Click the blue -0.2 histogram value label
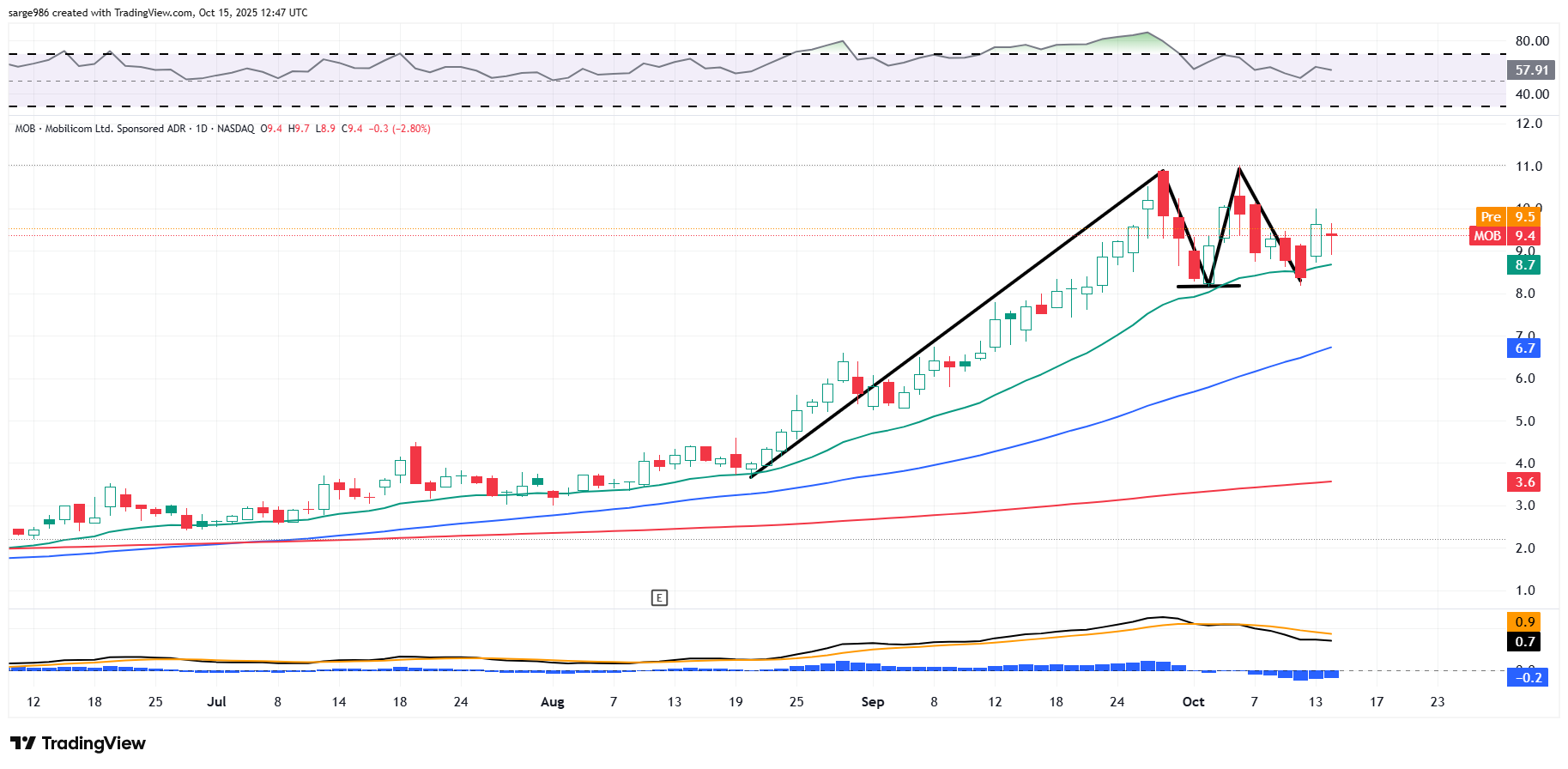The width and height of the screenshot is (1568, 769). click(1523, 678)
